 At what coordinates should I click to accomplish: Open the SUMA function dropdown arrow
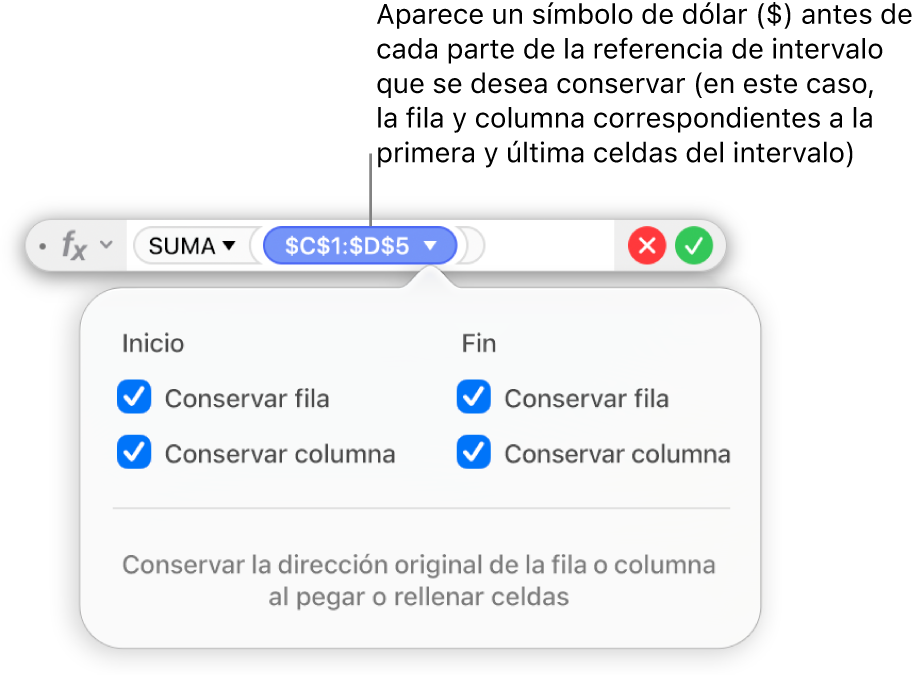point(228,245)
